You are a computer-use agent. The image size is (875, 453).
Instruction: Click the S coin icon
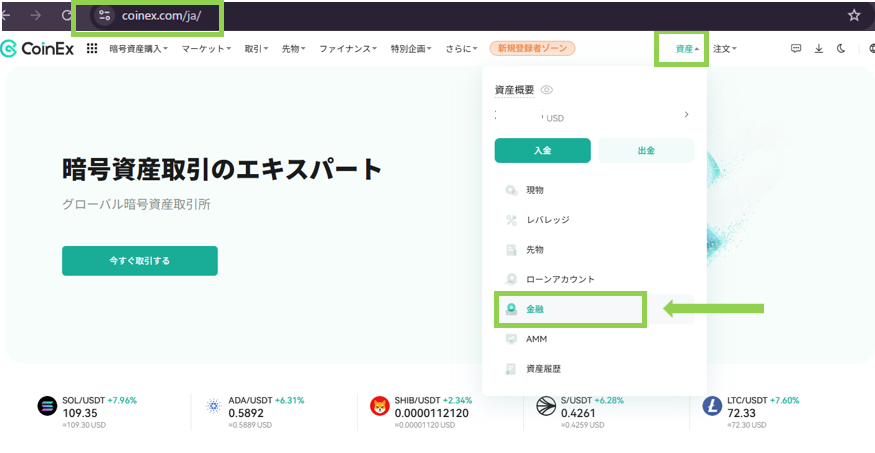click(x=546, y=406)
